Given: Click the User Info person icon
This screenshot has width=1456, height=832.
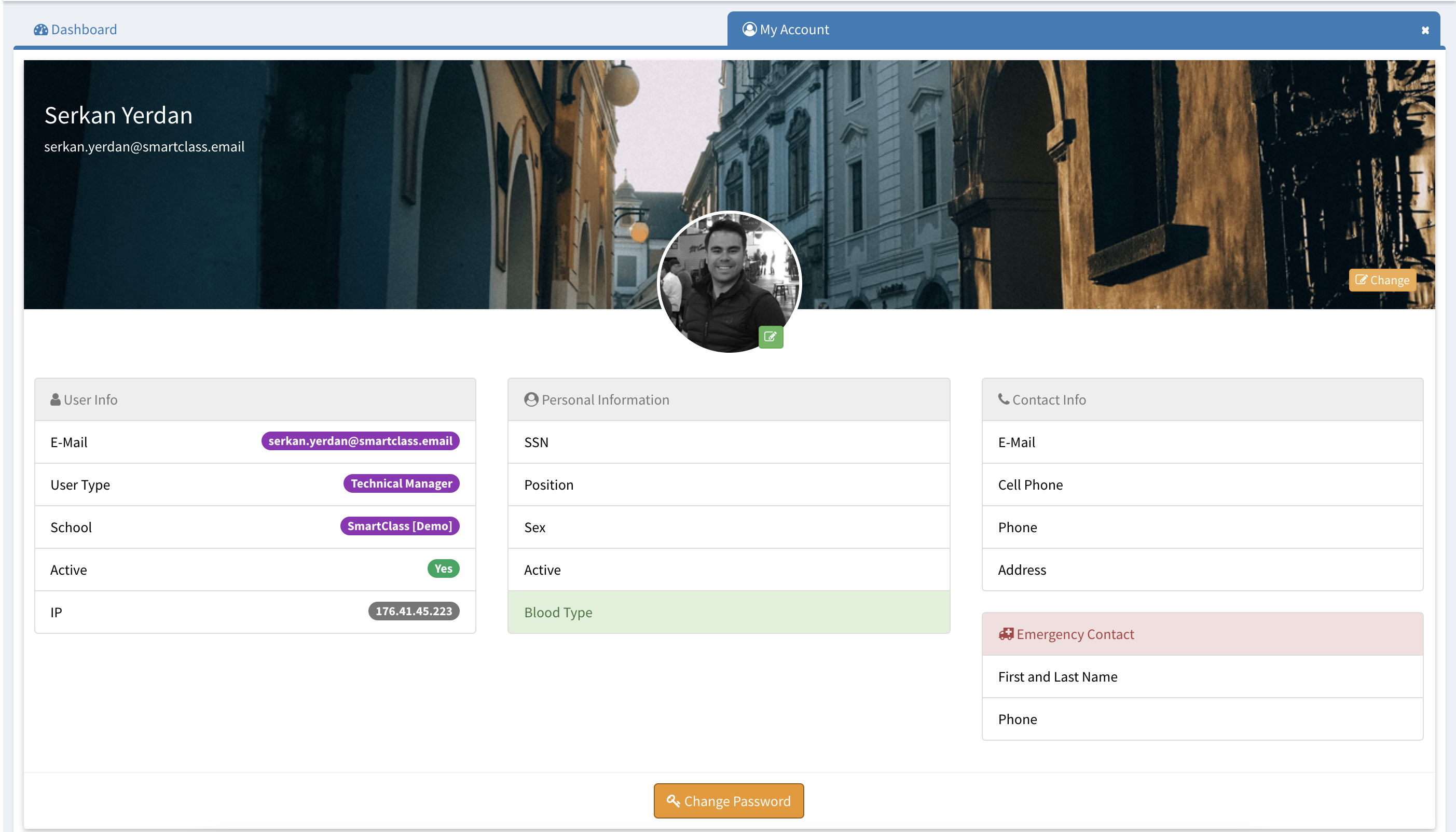Looking at the screenshot, I should [x=56, y=399].
